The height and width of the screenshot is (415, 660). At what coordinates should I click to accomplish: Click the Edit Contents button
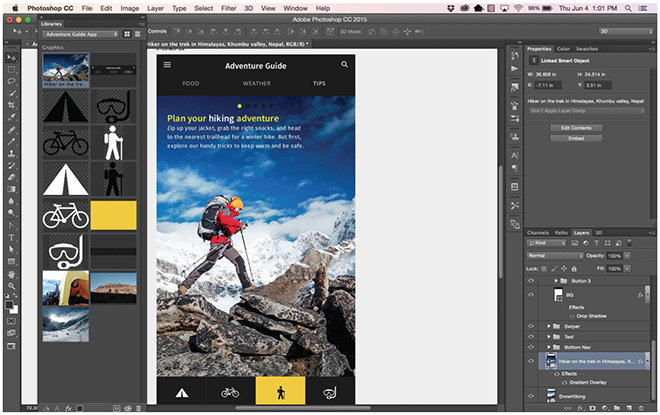tap(576, 128)
